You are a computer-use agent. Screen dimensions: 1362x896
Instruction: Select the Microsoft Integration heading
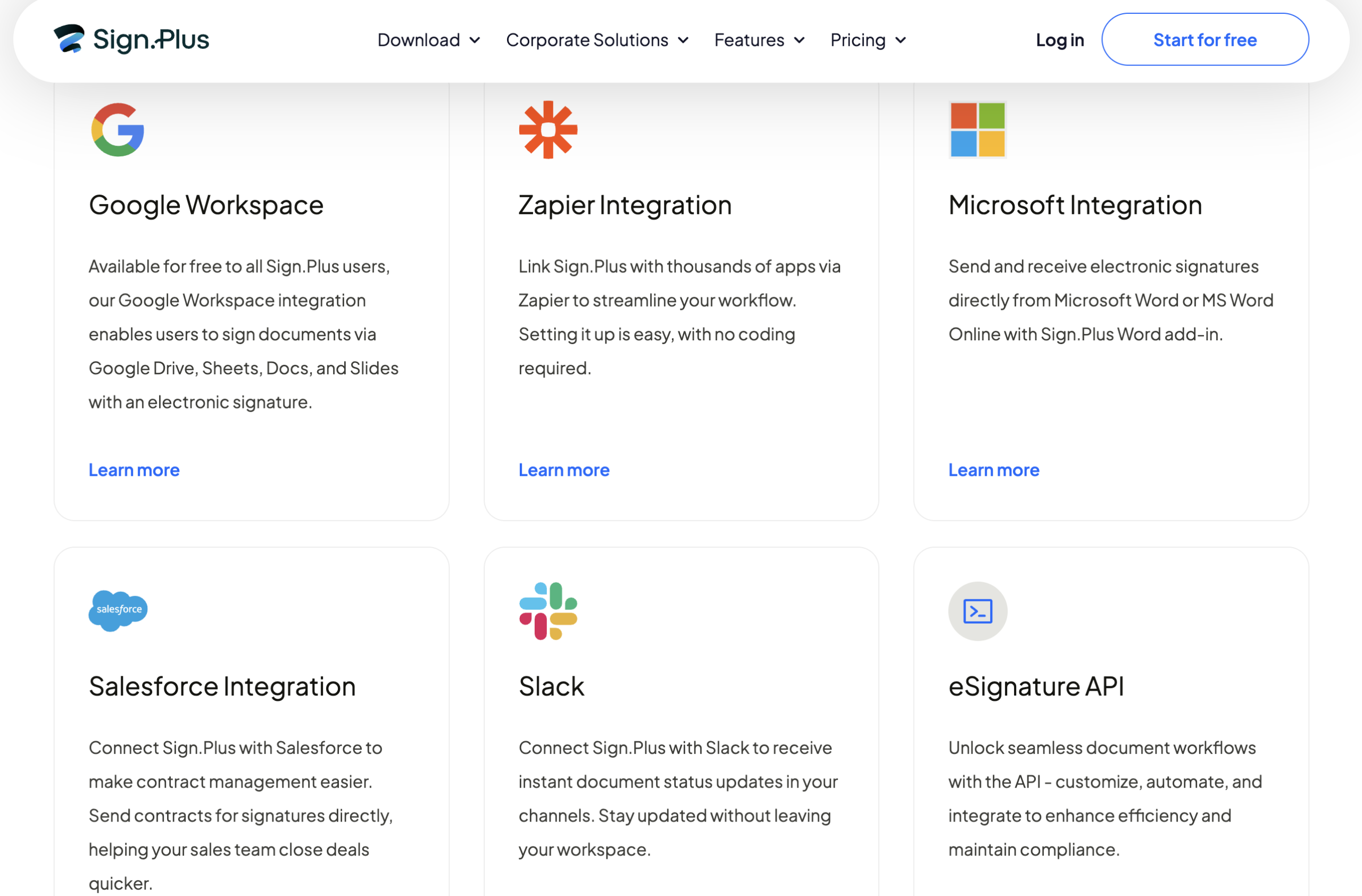(x=1075, y=205)
